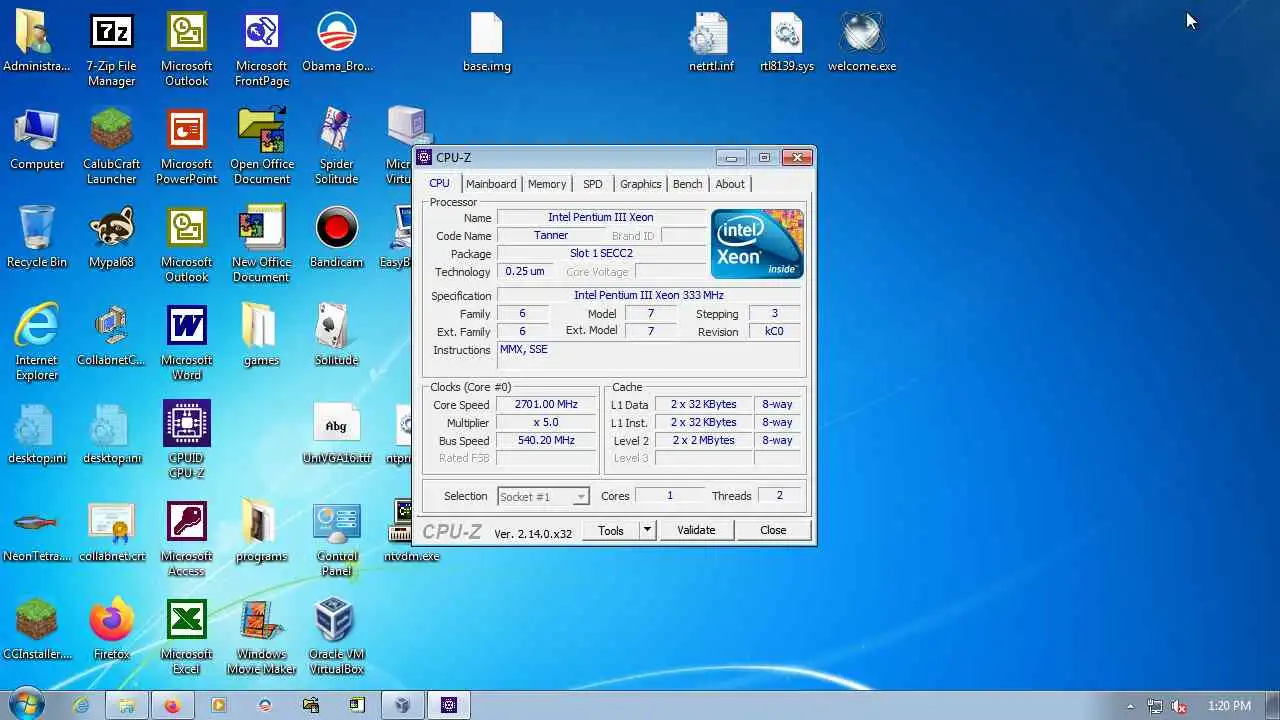Viewport: 1280px width, 720px height.
Task: Switch to the Memory tab
Action: (547, 184)
